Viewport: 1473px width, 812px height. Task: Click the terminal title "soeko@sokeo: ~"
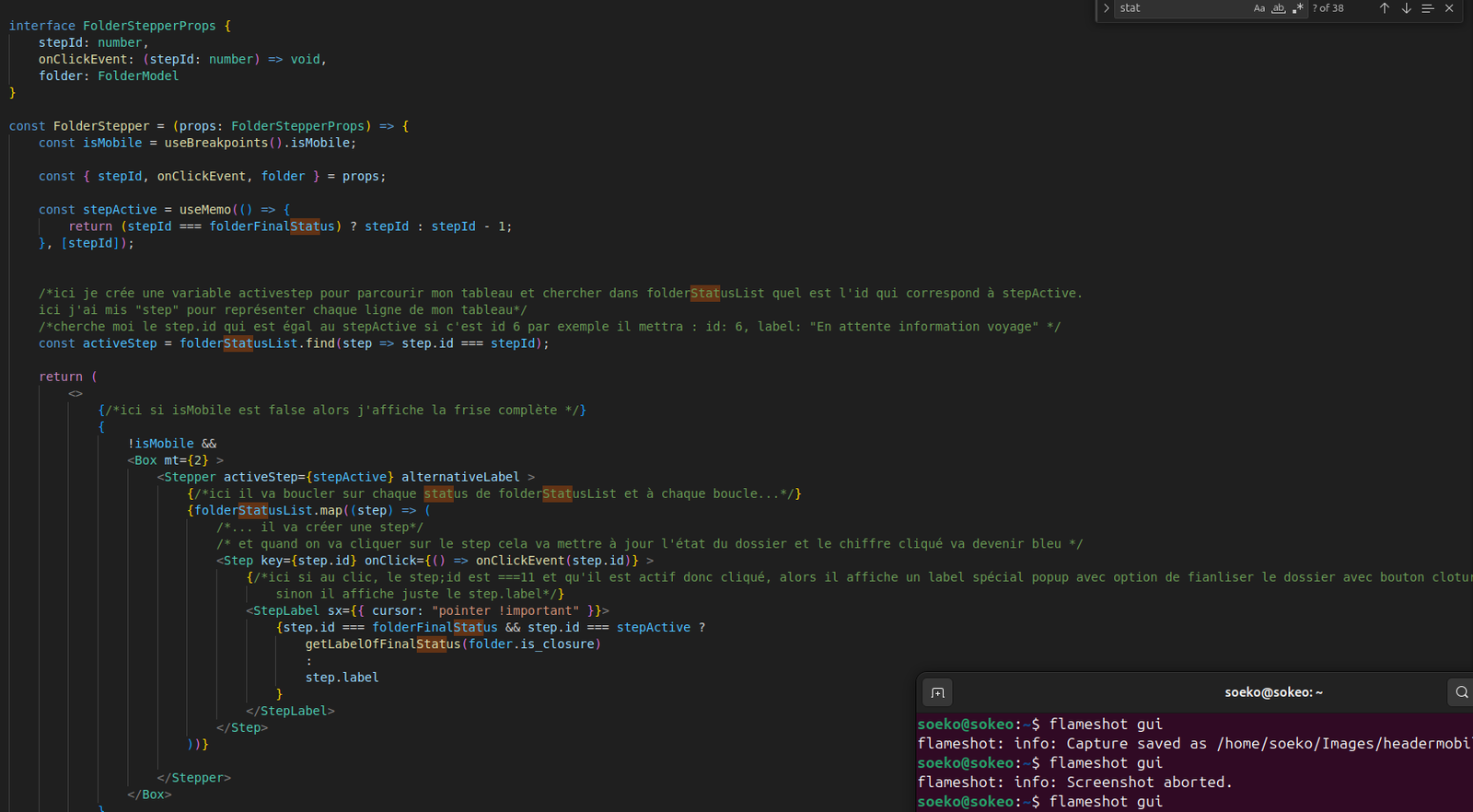1273,692
